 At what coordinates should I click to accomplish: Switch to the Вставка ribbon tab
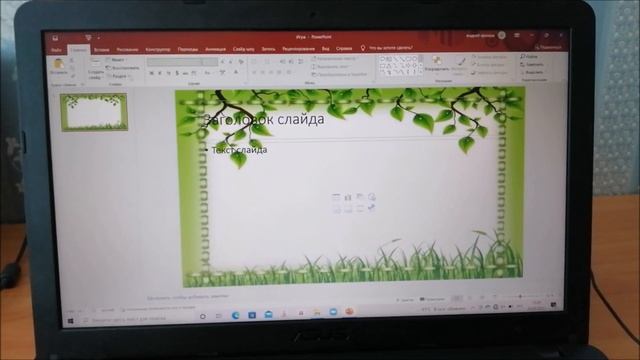tap(102, 50)
